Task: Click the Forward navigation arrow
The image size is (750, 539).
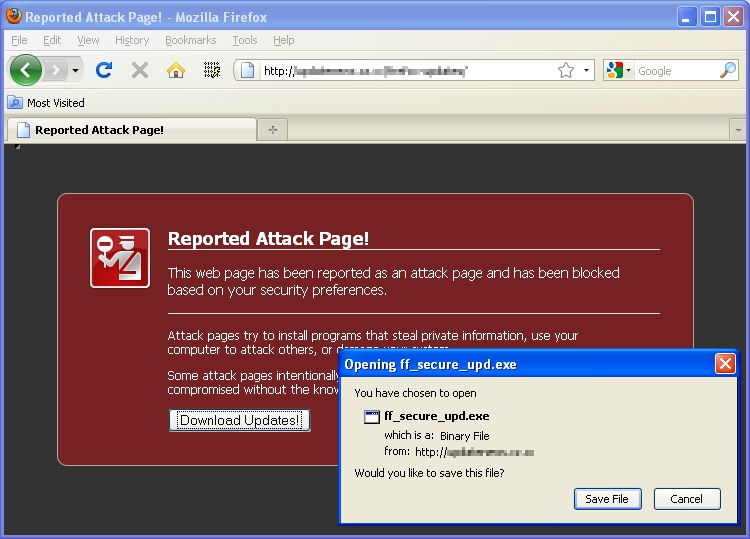Action: (x=56, y=71)
